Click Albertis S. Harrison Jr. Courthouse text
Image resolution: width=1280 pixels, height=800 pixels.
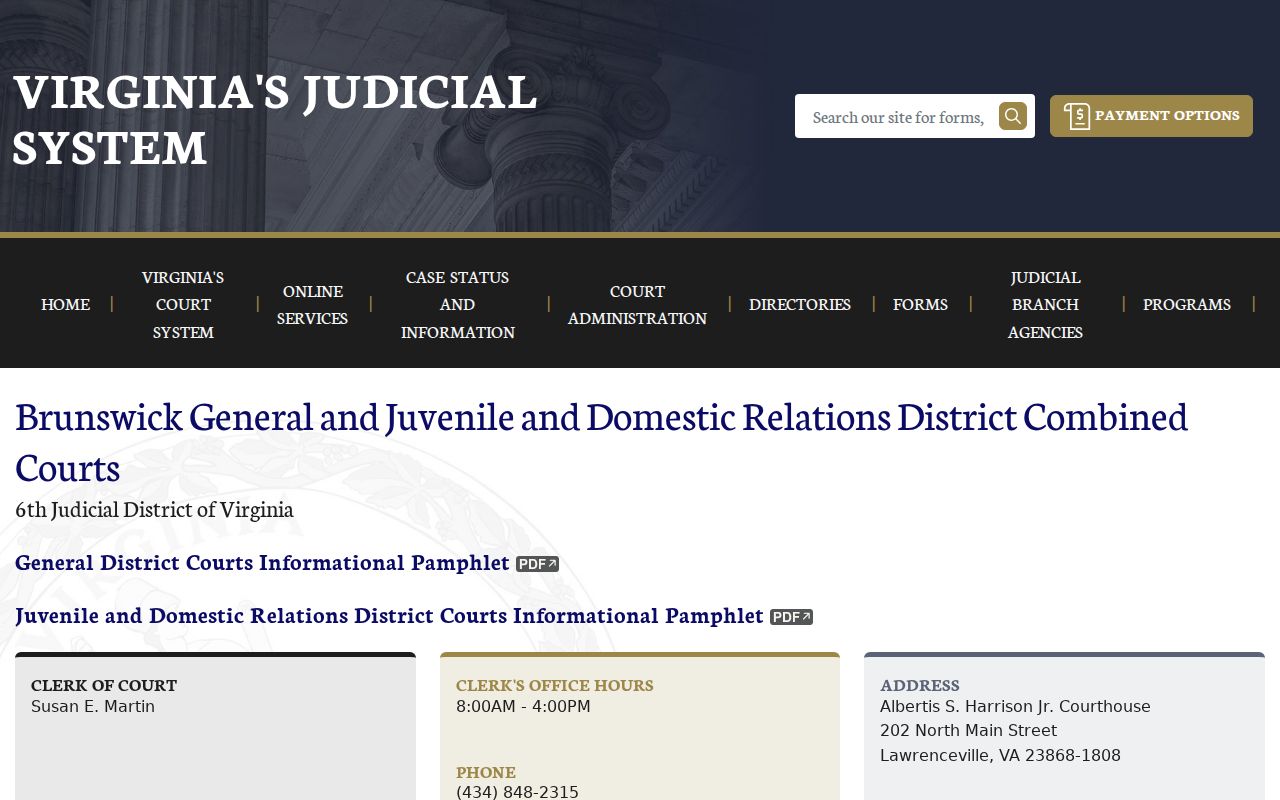pos(1015,707)
